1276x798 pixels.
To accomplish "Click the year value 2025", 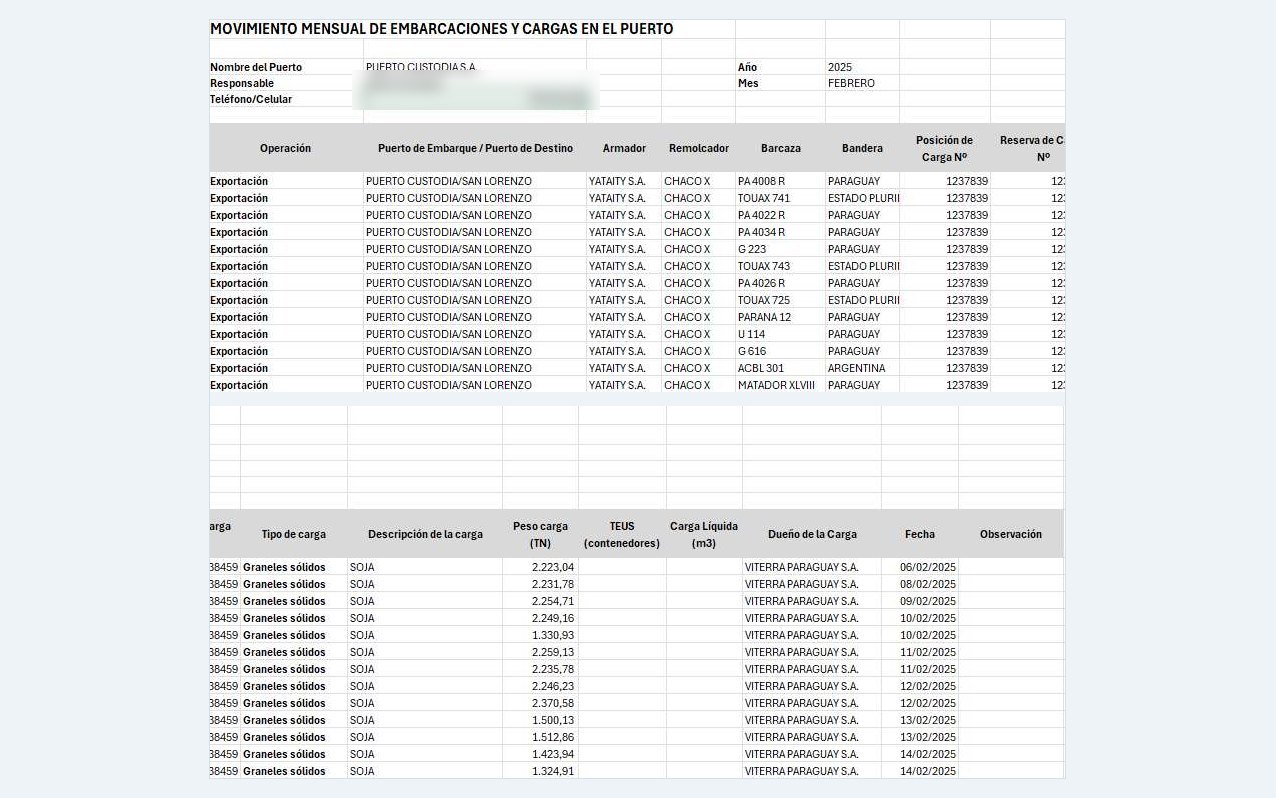I will (x=840, y=67).
